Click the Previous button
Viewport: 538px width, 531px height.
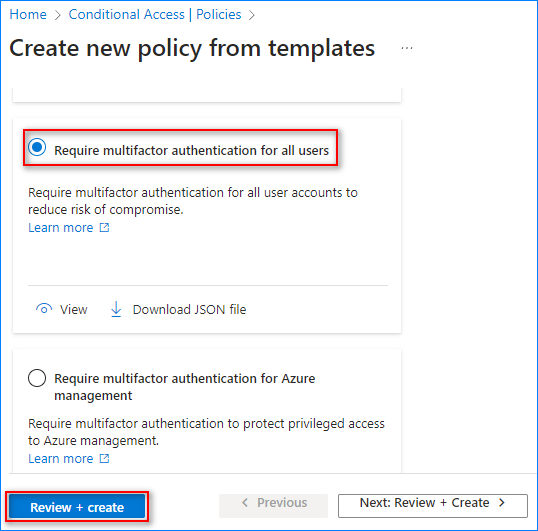tap(273, 506)
